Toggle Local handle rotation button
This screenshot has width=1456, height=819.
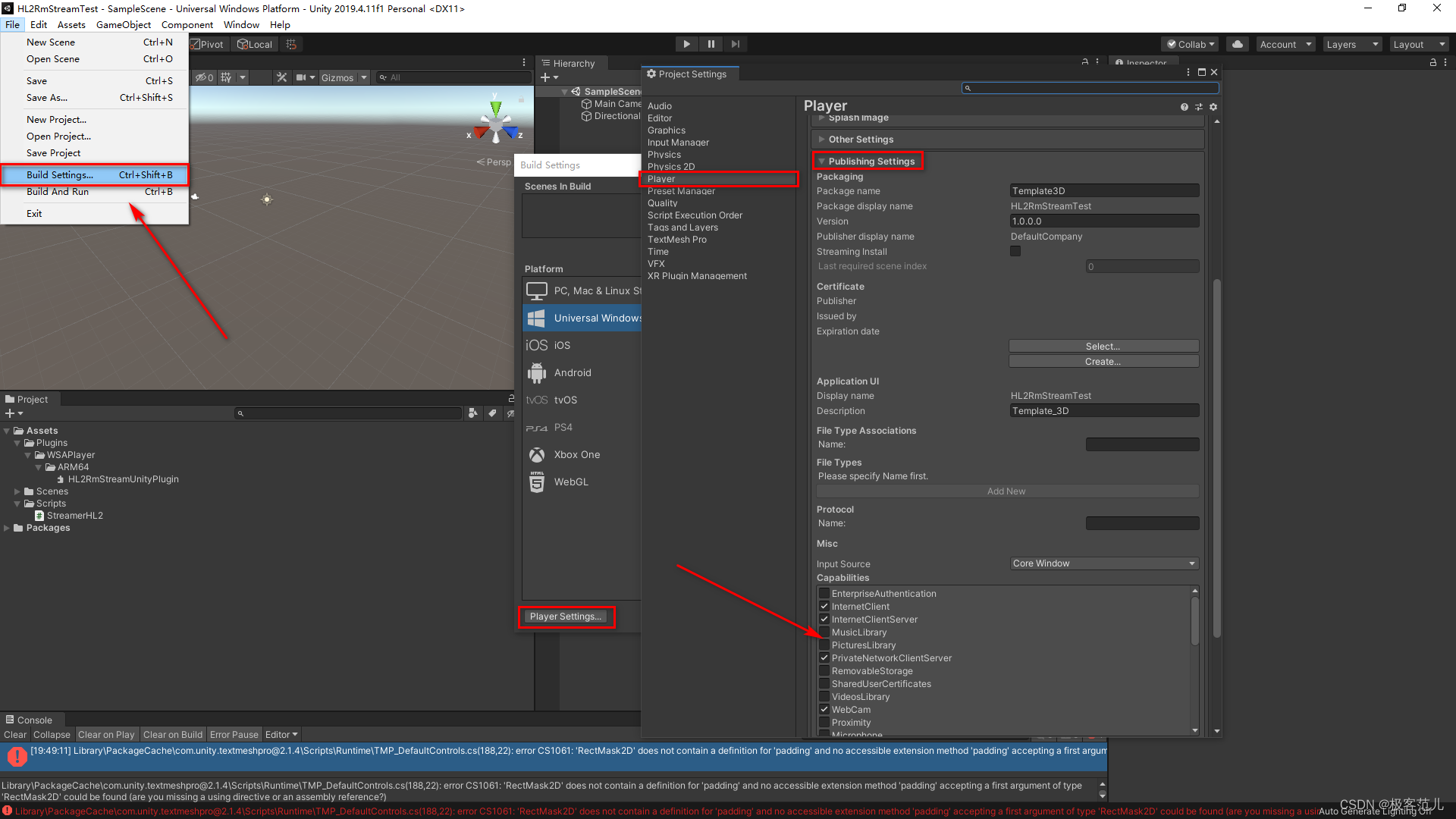point(255,44)
